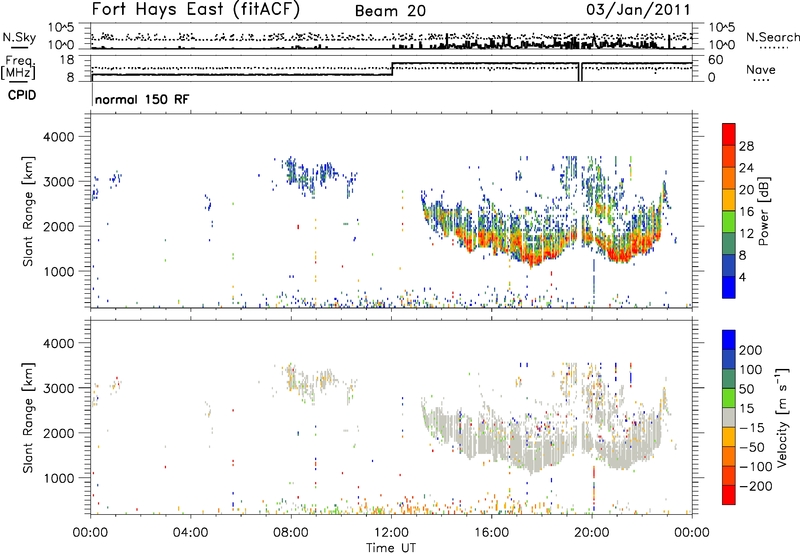Click the '-15' value on Velocity colorbar
Screen dimensions: 800x554
point(752,427)
